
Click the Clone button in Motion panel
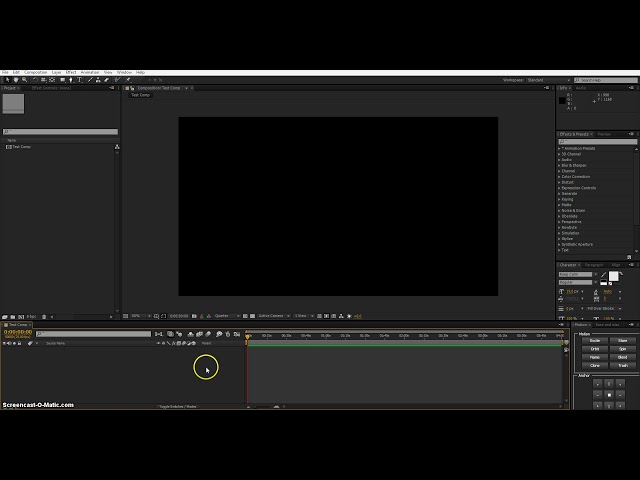click(595, 366)
